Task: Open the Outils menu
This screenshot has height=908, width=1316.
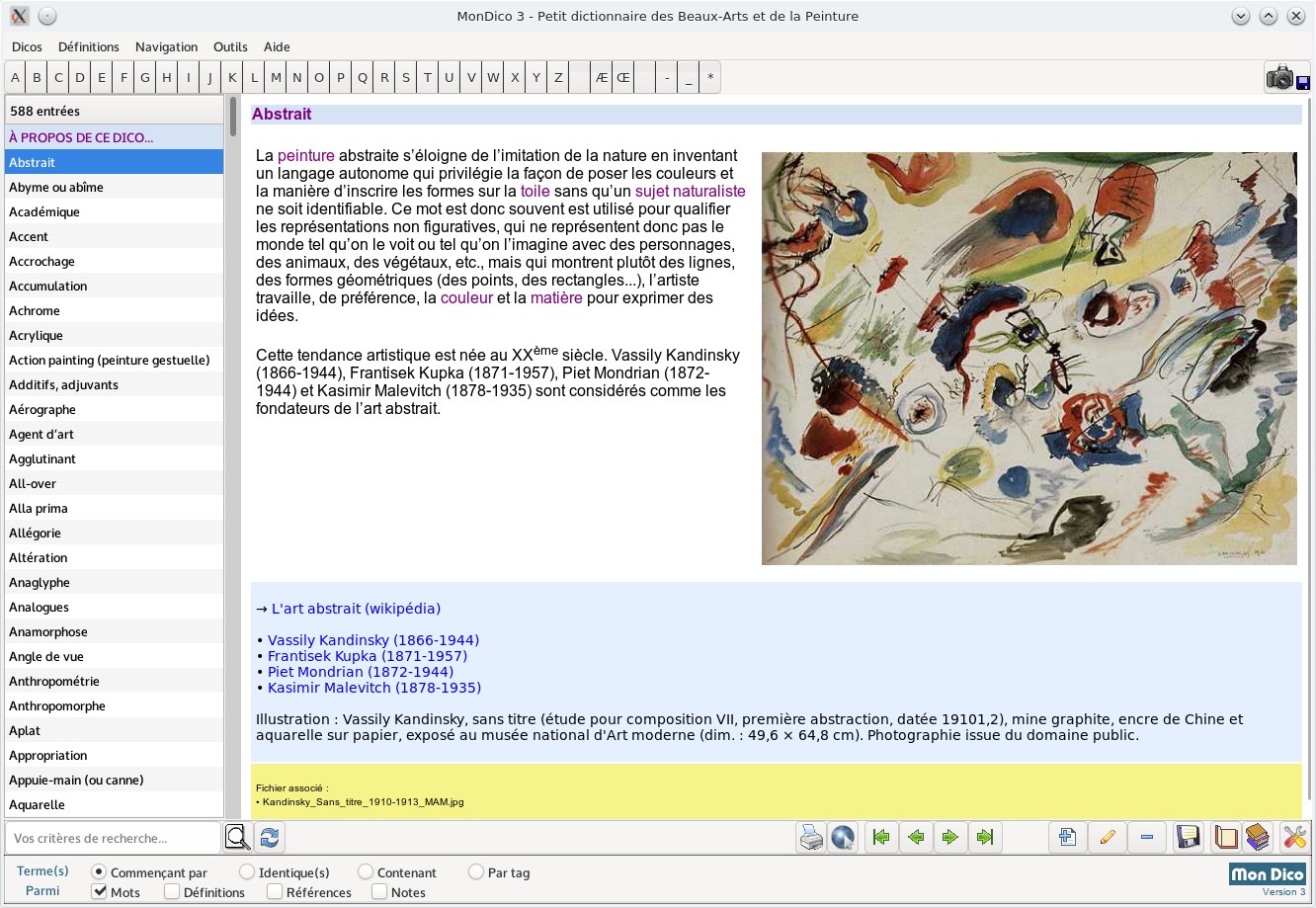Action: pos(230,46)
